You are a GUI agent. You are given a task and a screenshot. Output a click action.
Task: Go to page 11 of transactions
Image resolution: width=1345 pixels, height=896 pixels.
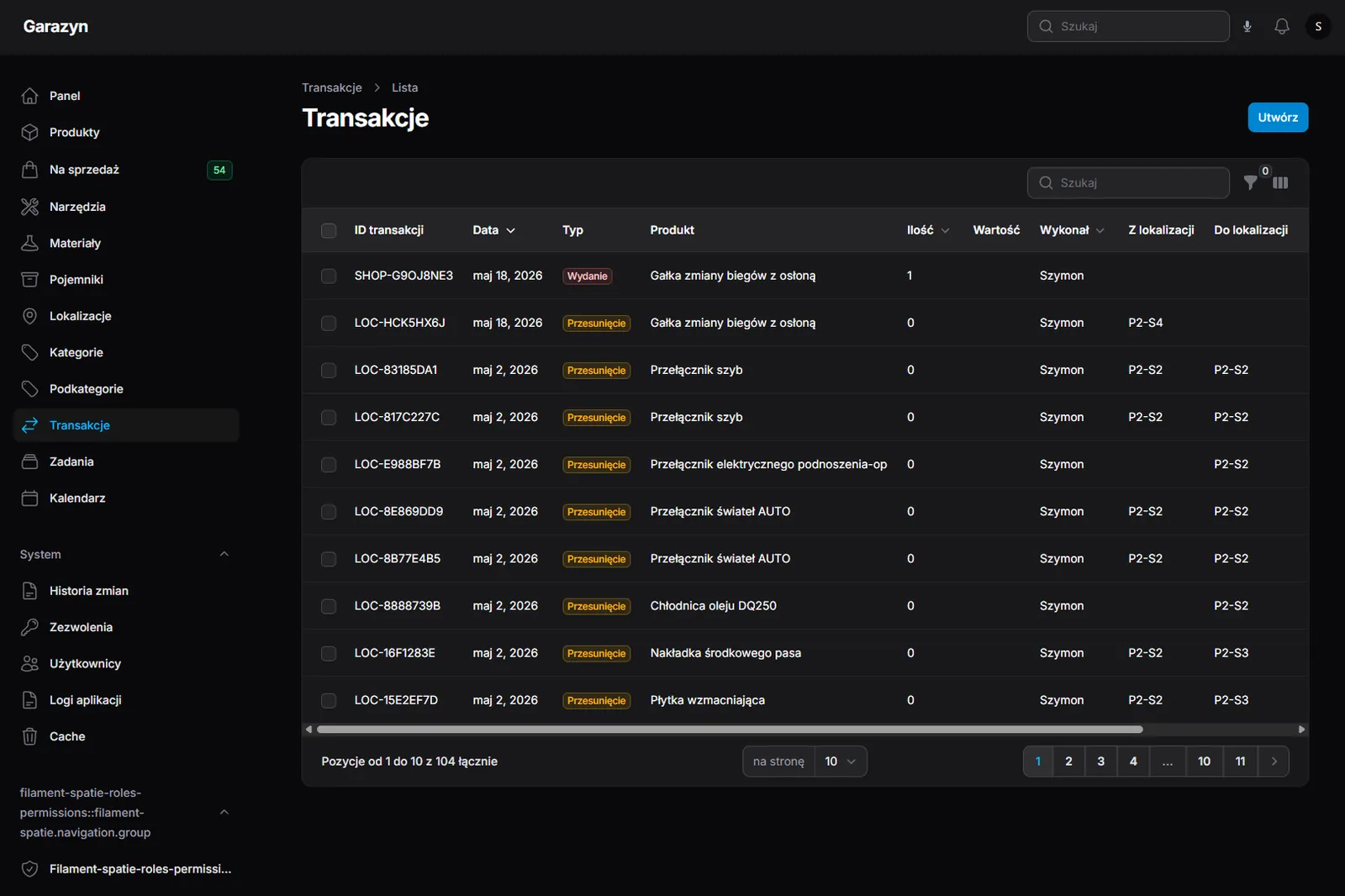1240,762
